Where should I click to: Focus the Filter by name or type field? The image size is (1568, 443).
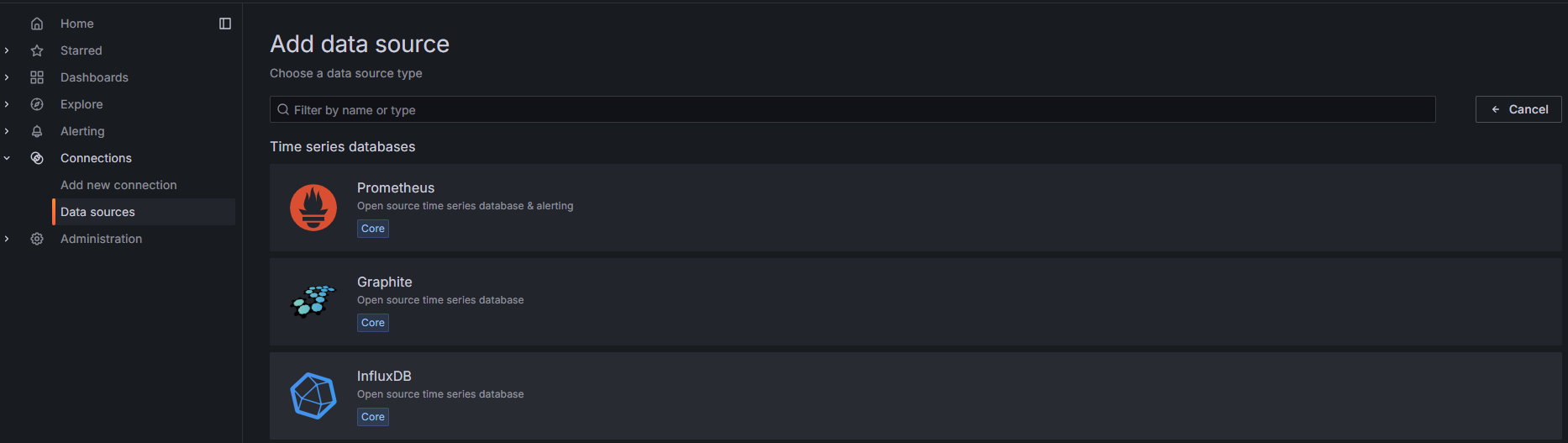coord(852,109)
